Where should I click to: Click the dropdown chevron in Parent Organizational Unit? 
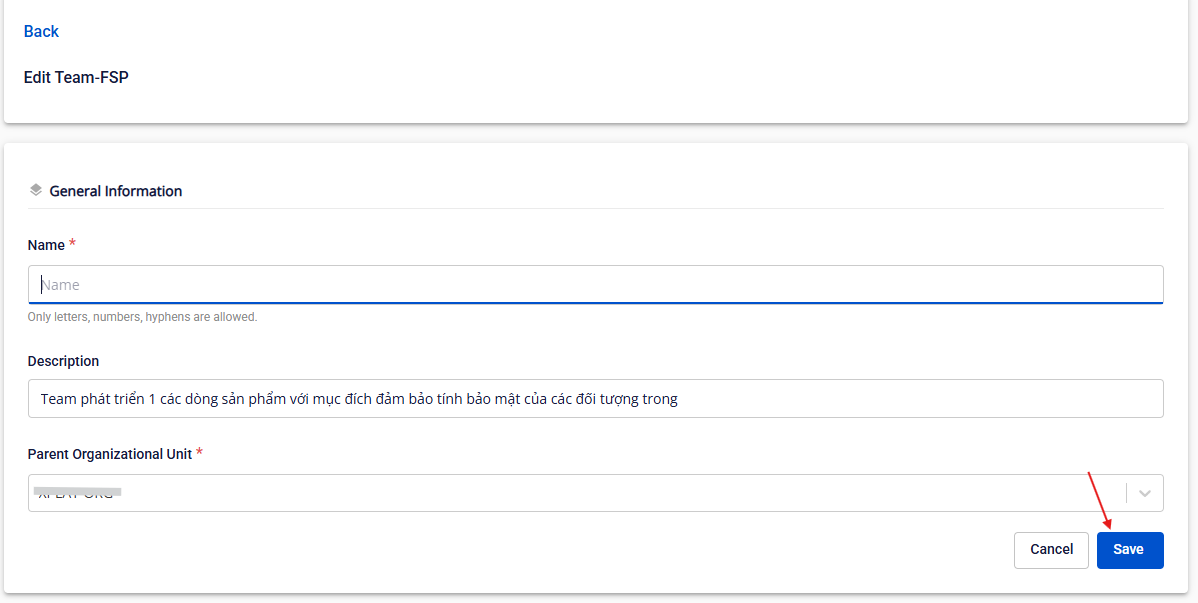coord(1145,493)
